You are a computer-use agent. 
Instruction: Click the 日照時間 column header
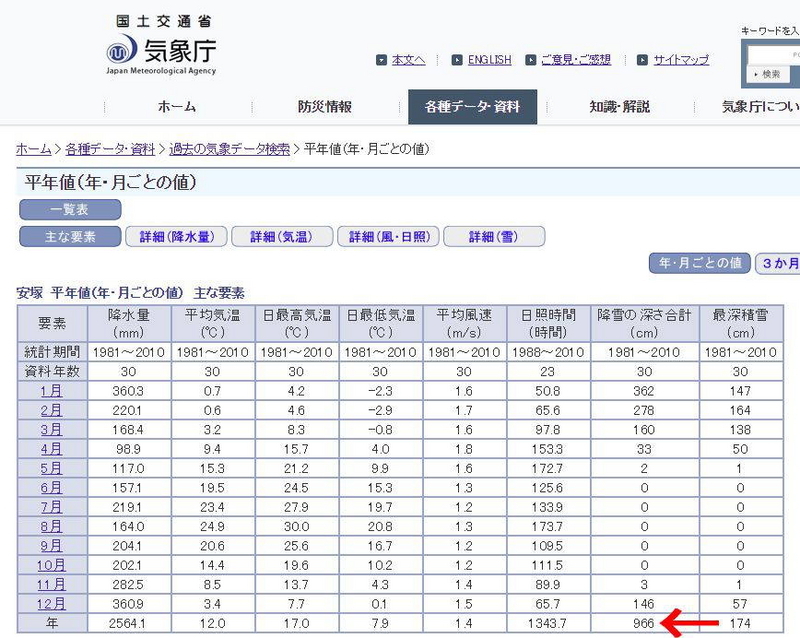point(548,324)
